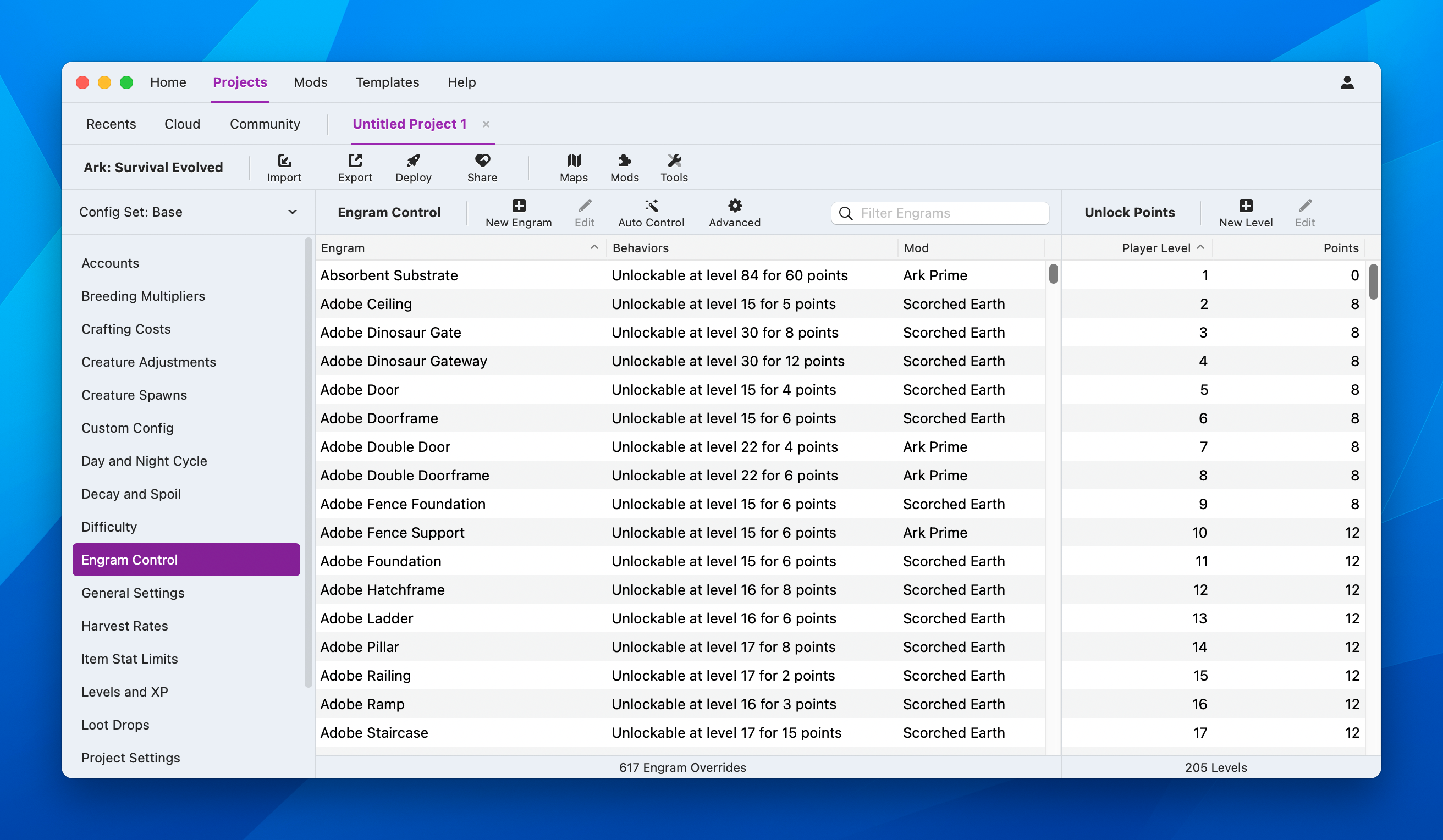Click the engram list vertical scrollbar
This screenshot has height=840, width=1443.
point(1053,274)
